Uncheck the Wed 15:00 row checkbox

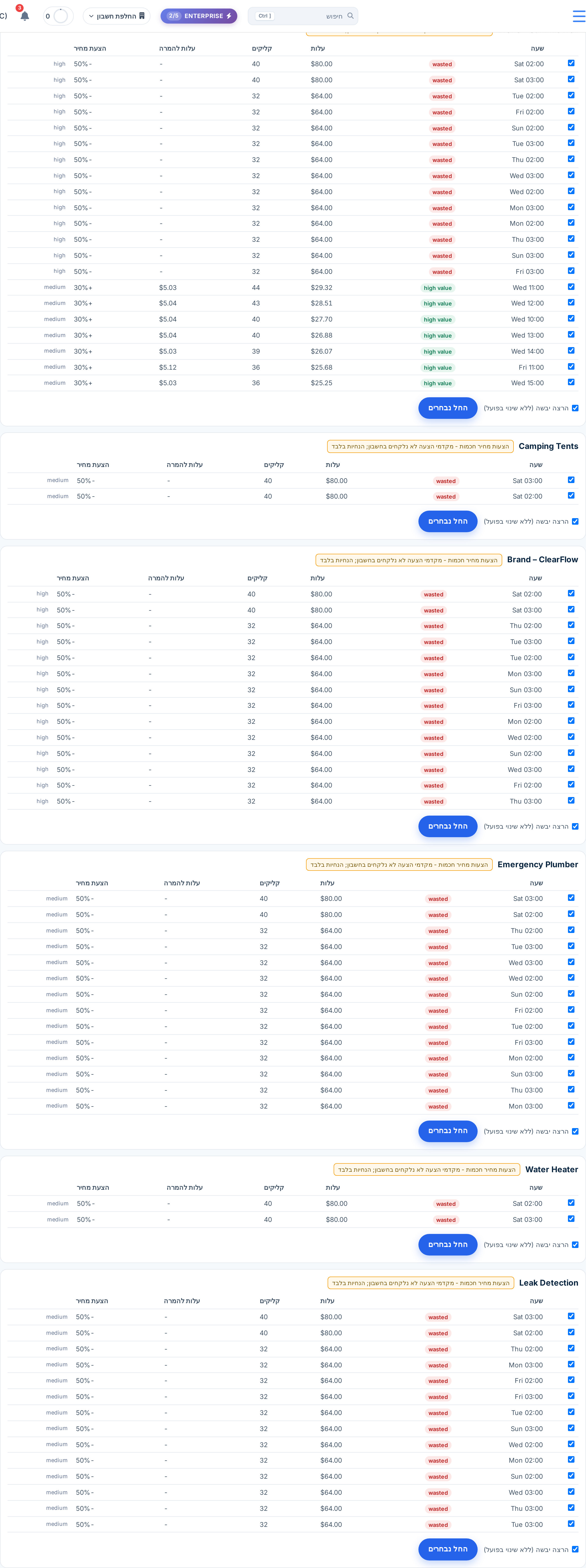tap(571, 382)
